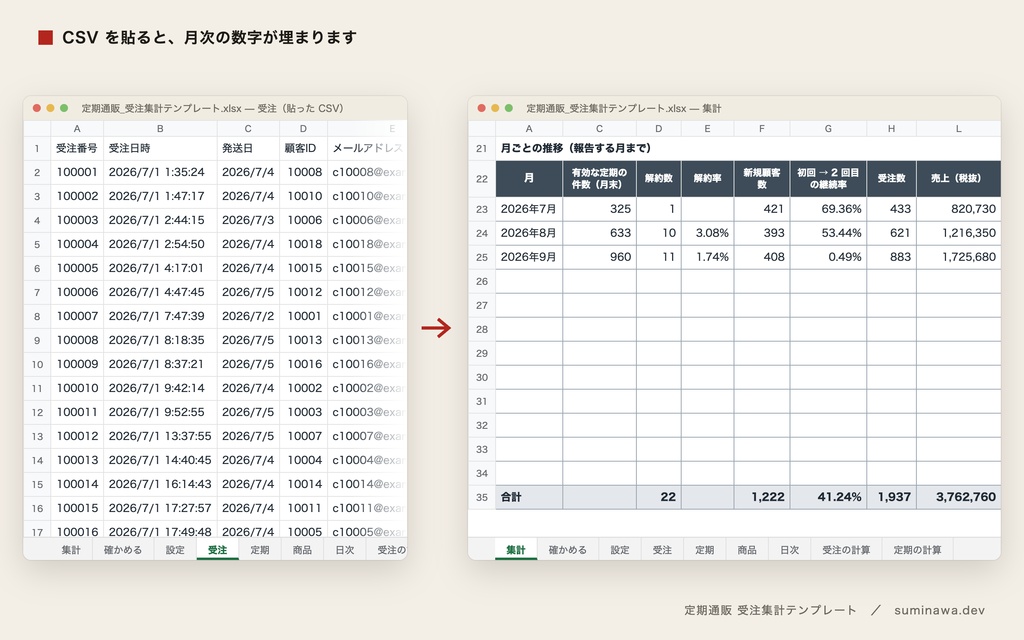The height and width of the screenshot is (640, 1024).
Task: Maximize the right 集計 window
Action: pos(509,108)
